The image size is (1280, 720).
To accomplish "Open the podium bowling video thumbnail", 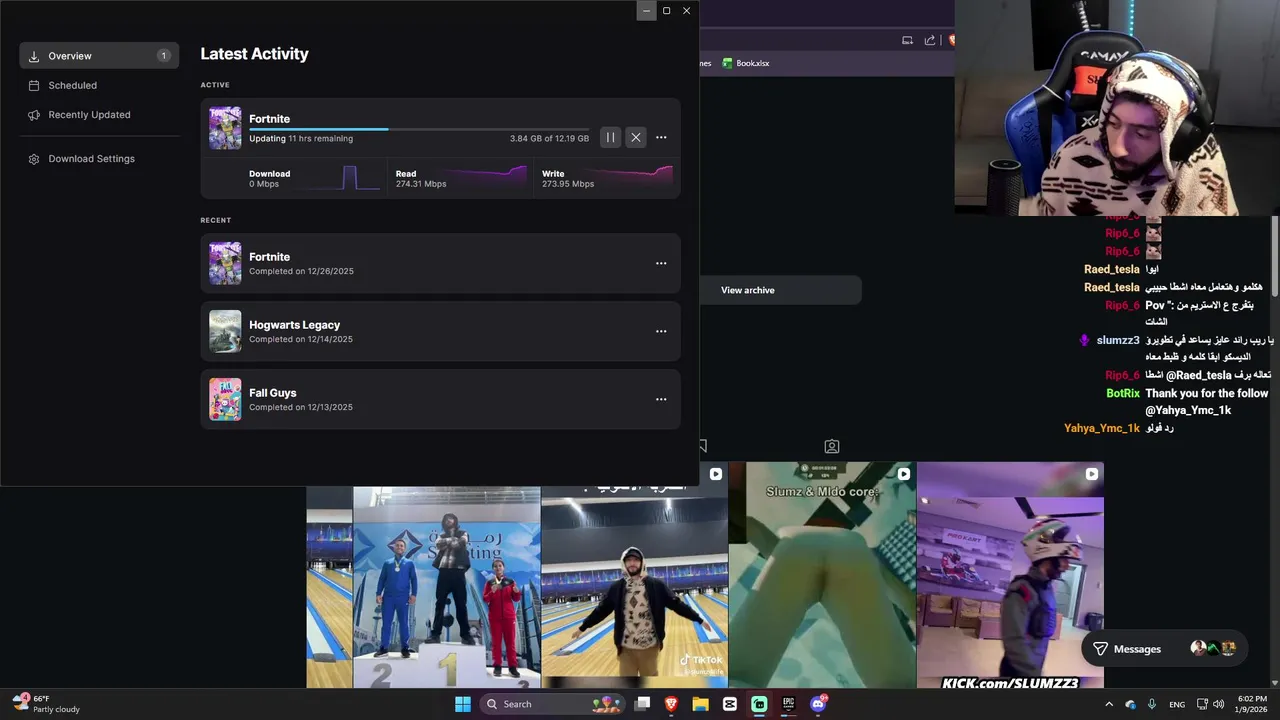I will (446, 587).
